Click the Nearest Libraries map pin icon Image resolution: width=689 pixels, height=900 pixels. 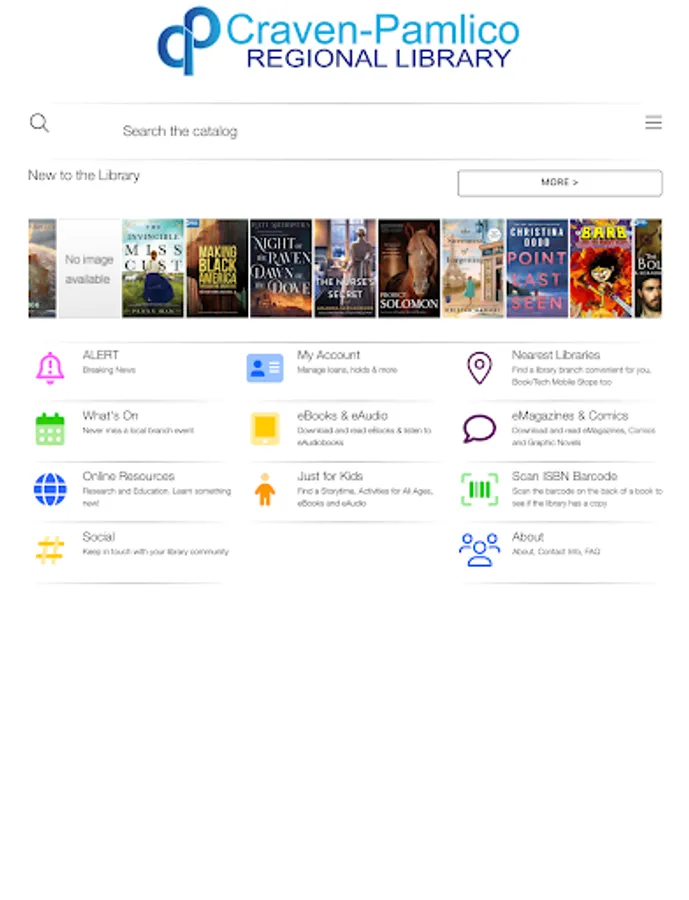point(479,368)
